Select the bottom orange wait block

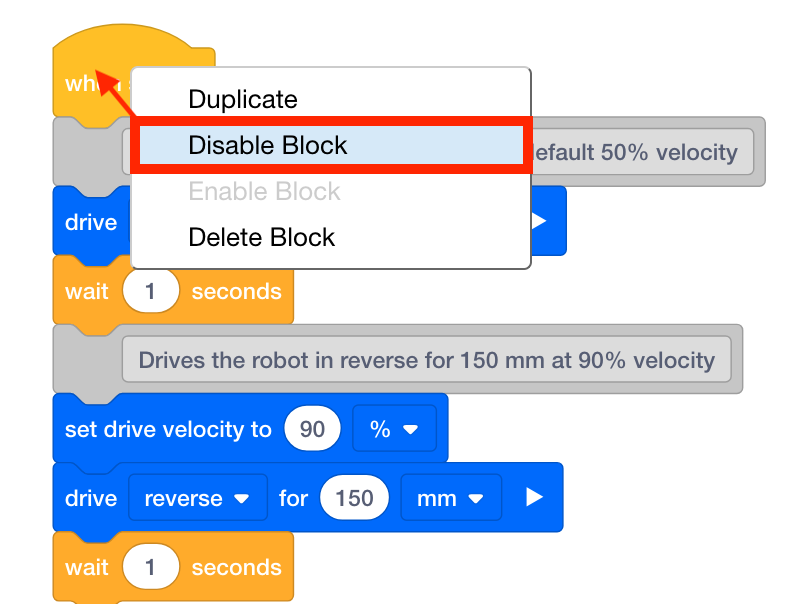[x=88, y=567]
